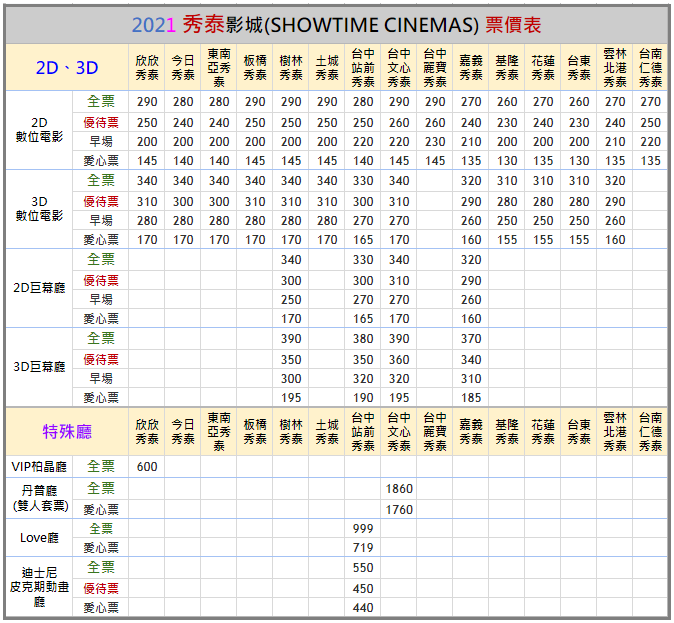
Task: Click the 愛心票 label under Love廳
Action: coord(101,547)
